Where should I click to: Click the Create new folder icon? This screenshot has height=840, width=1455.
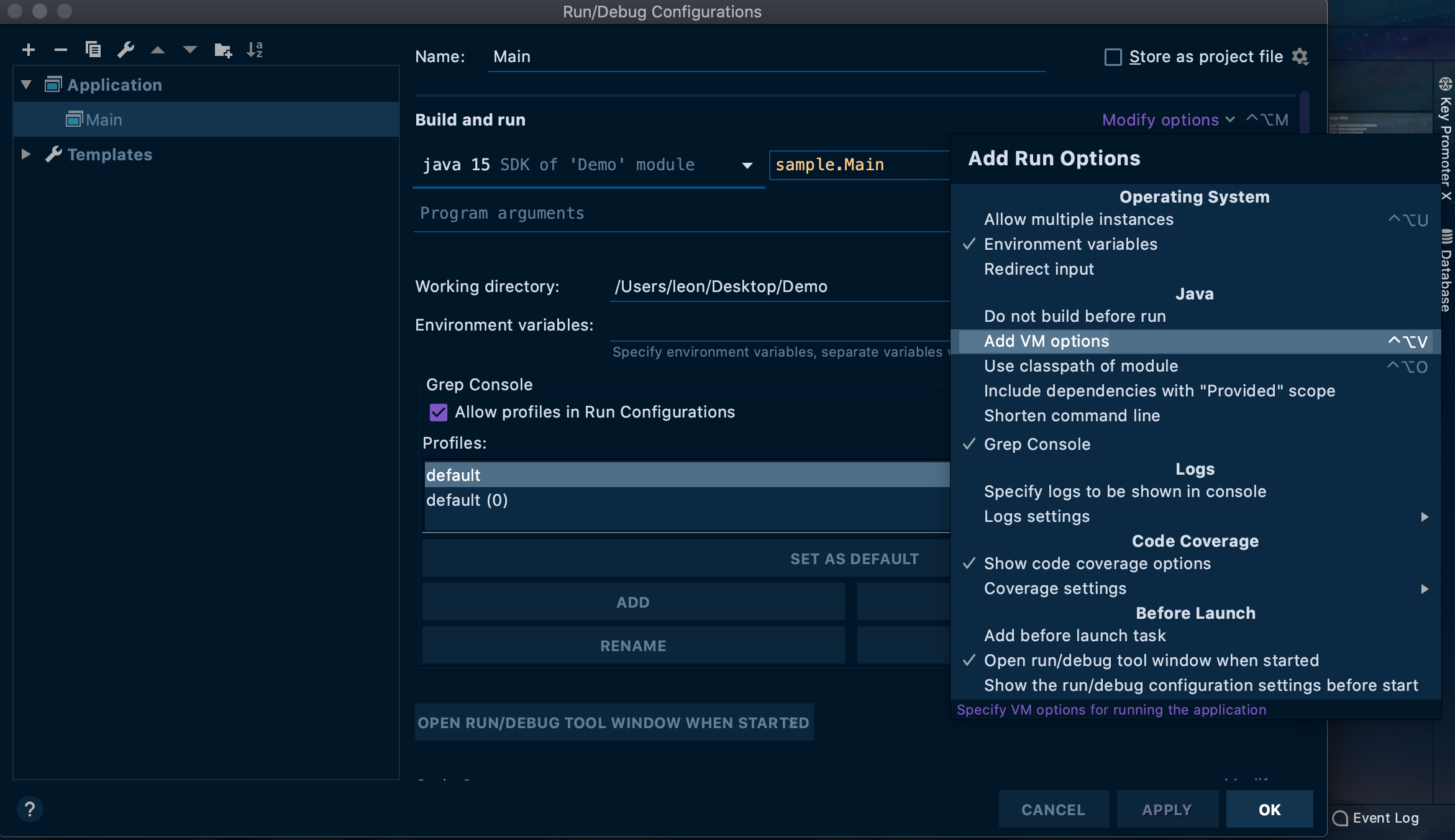[222, 50]
